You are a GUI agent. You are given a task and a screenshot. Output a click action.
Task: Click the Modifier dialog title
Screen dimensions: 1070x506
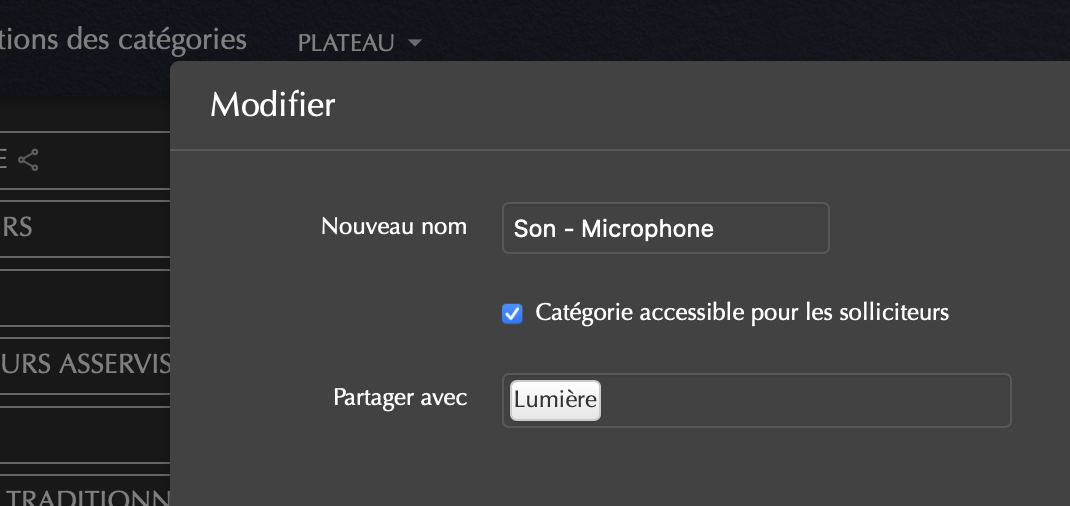272,104
